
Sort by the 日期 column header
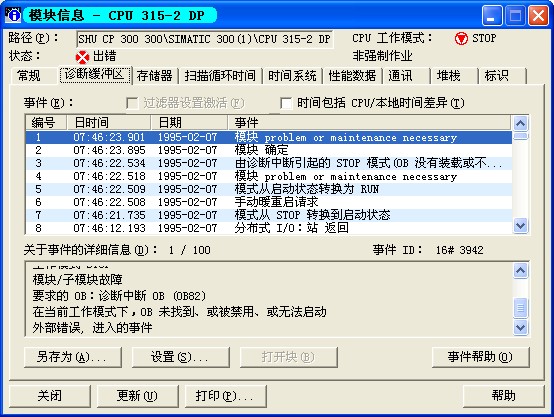click(189, 123)
